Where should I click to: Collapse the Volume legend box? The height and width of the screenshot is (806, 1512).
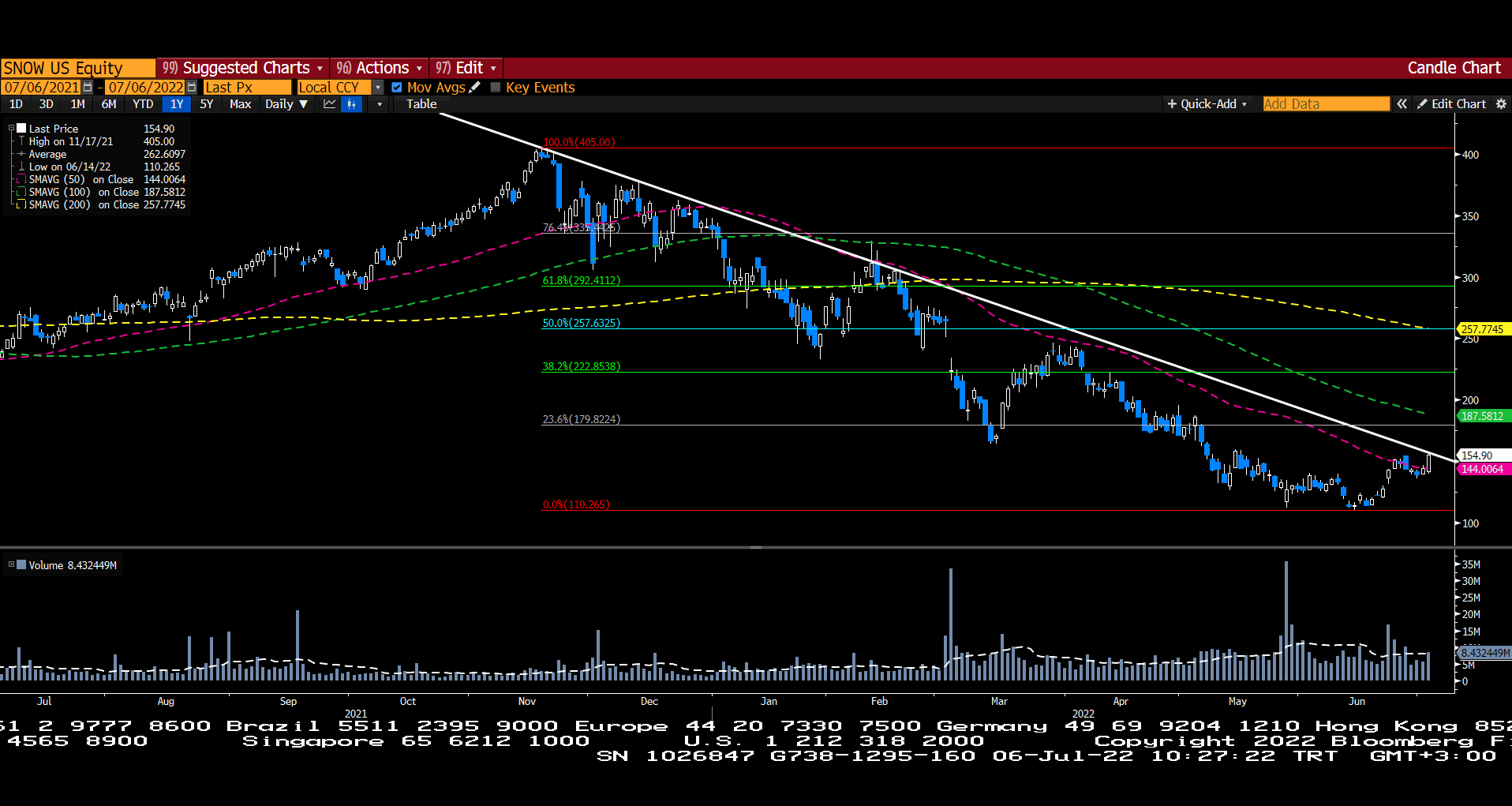pyautogui.click(x=11, y=564)
